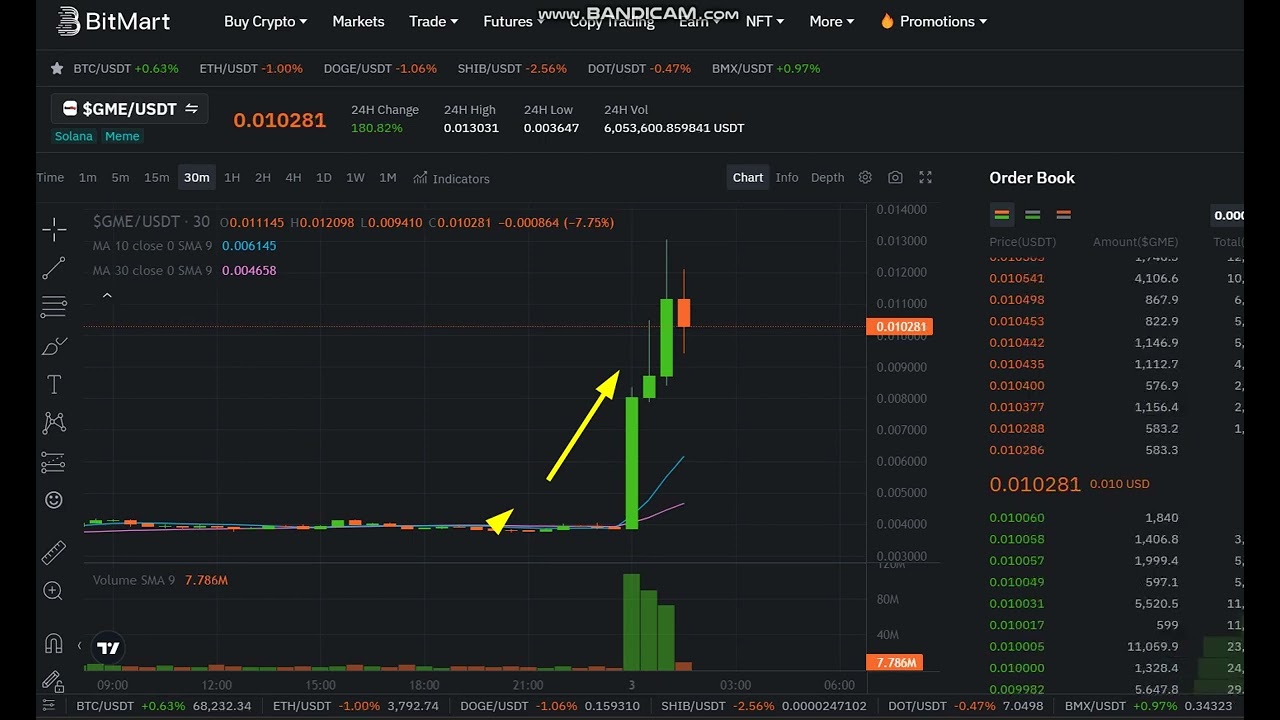
Task: Open the More dropdown menu
Action: (832, 21)
